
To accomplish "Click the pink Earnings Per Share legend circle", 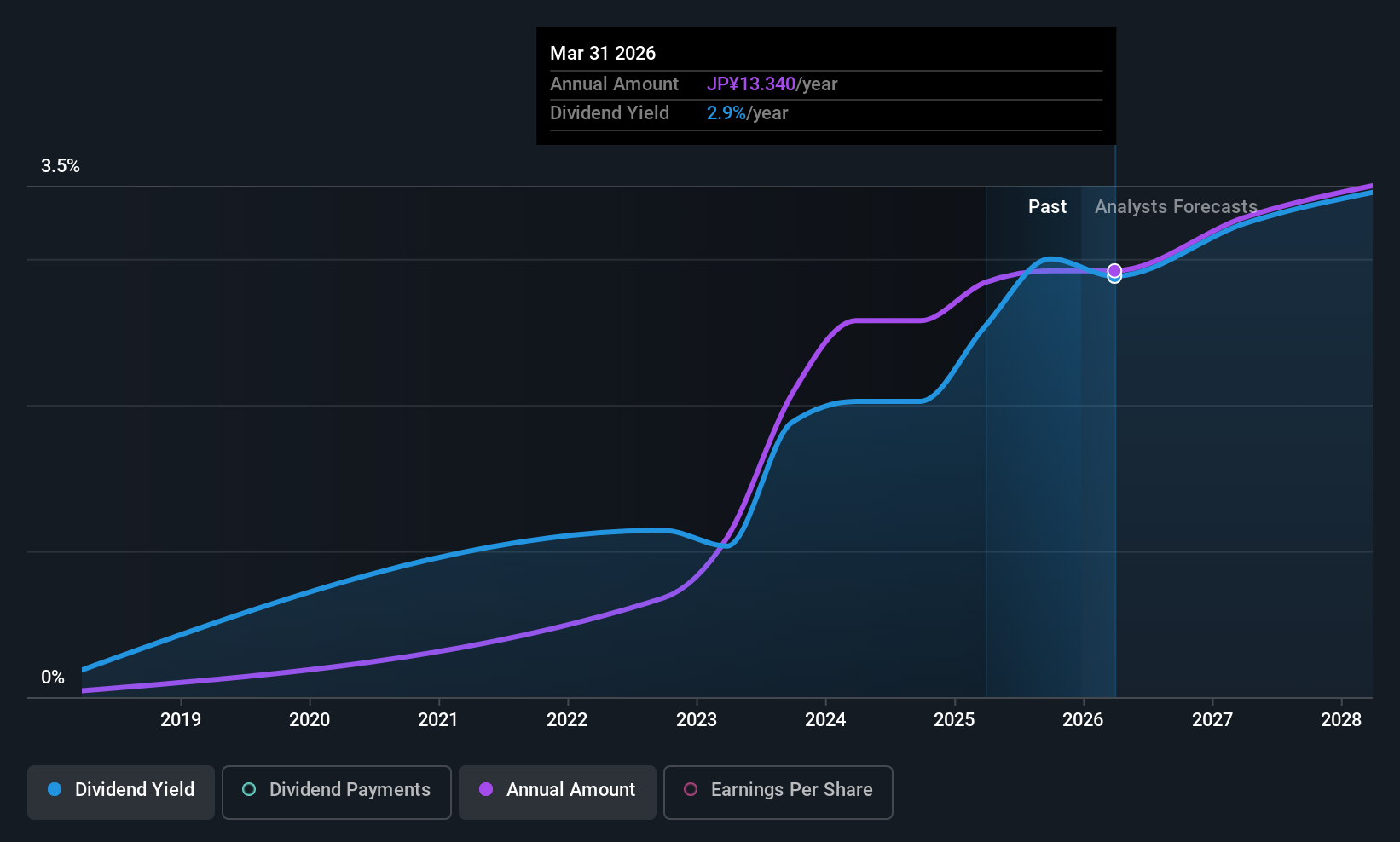I will pyautogui.click(x=691, y=790).
